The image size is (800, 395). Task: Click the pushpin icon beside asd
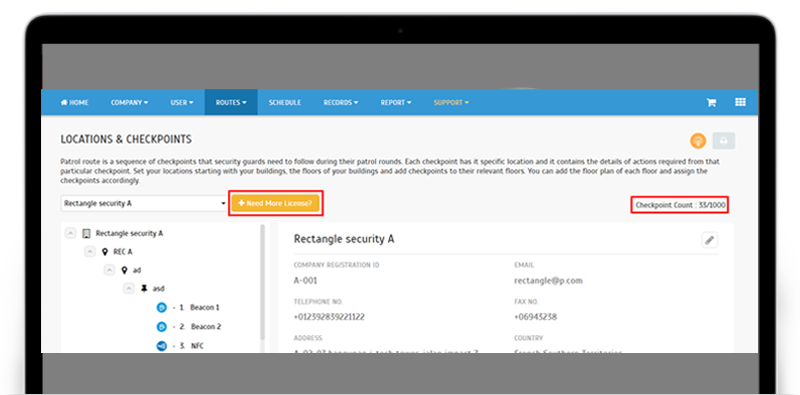144,288
